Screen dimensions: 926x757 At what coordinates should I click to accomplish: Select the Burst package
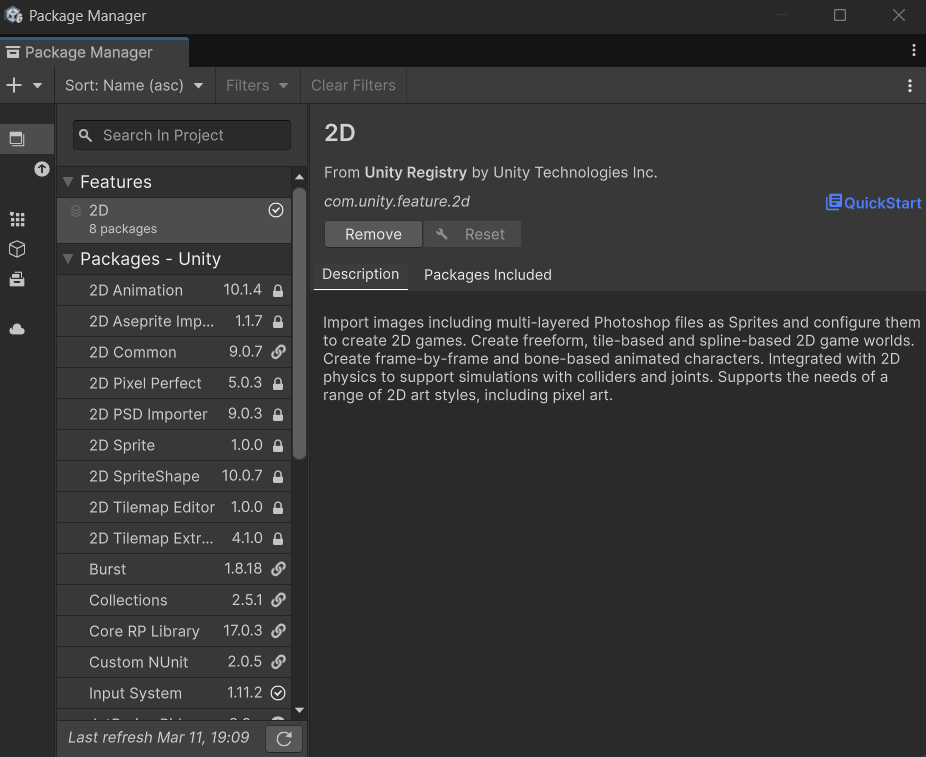pos(174,569)
